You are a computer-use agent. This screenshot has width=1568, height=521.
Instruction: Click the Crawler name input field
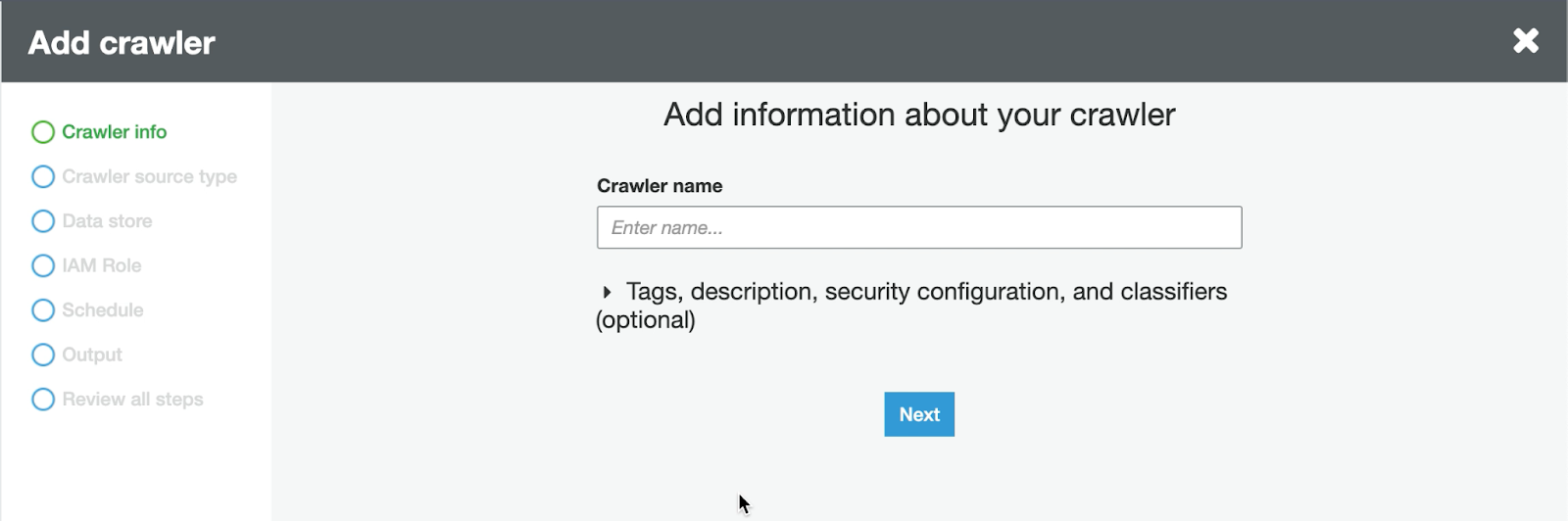point(919,227)
